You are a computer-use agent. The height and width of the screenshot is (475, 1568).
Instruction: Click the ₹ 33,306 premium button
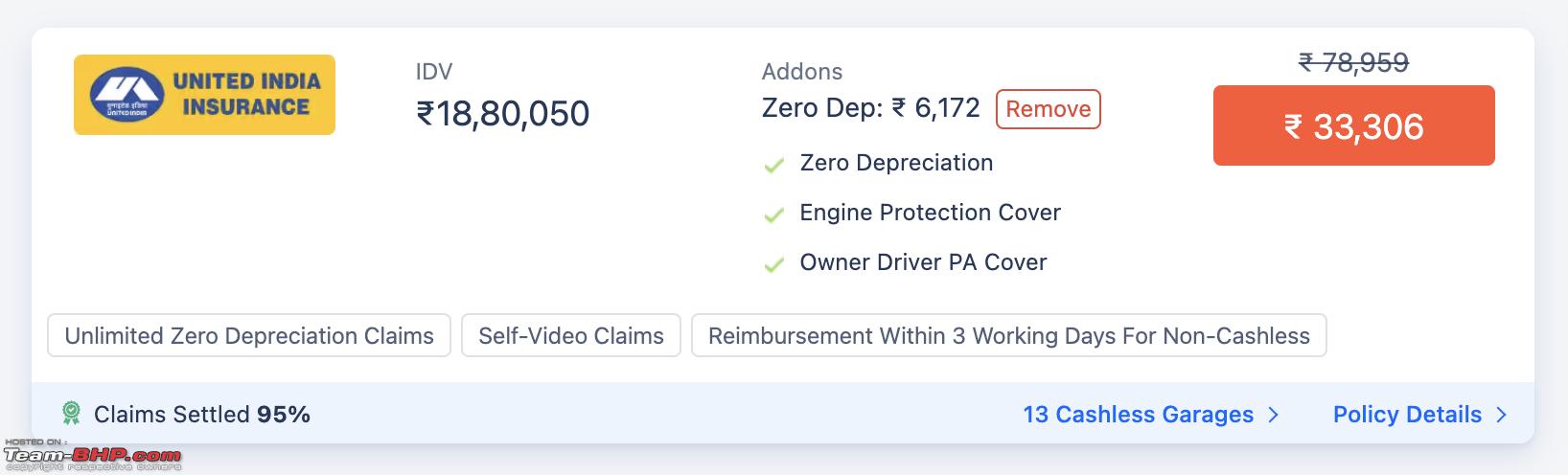point(1354,125)
